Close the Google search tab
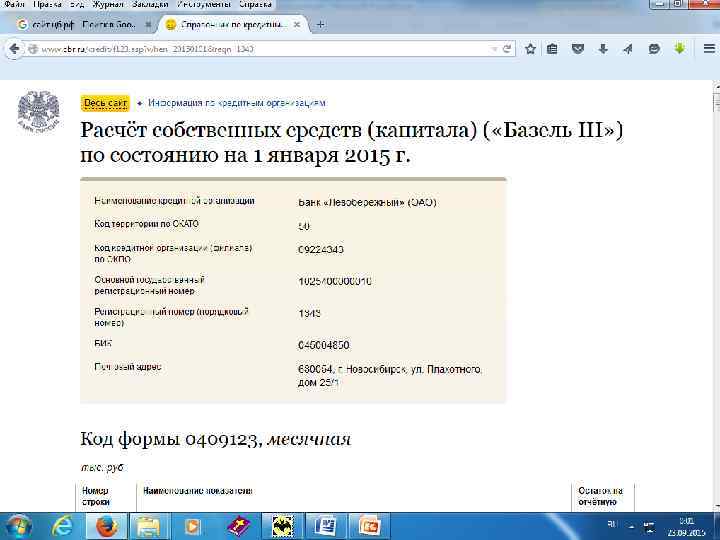This screenshot has width=720, height=540. 148,25
